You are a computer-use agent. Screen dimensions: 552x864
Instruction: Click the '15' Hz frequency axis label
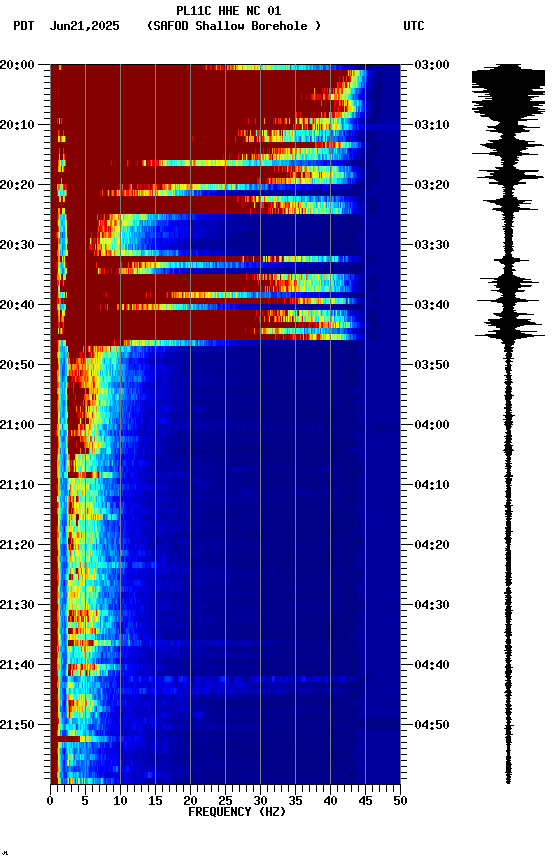coord(155,801)
